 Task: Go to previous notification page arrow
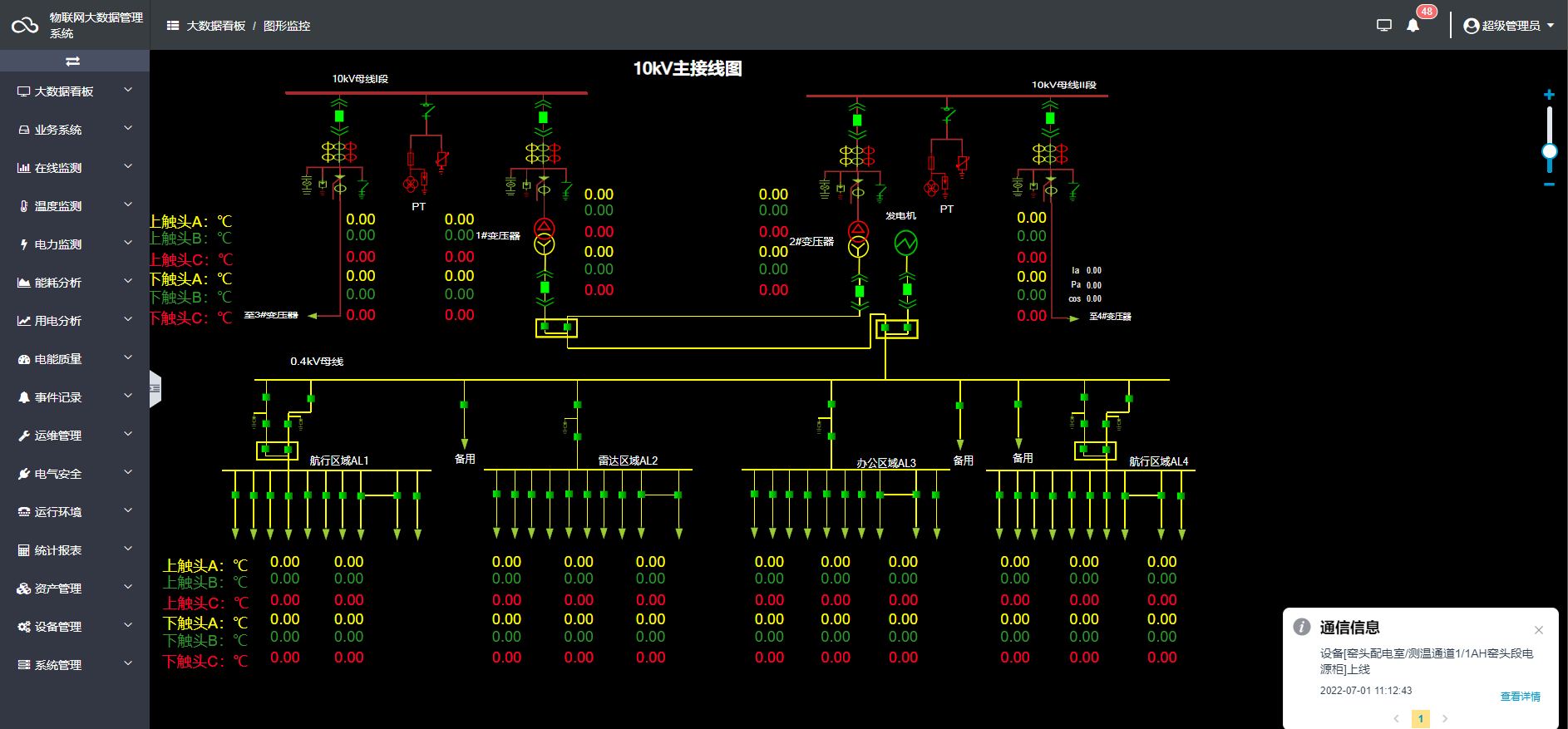click(1397, 718)
